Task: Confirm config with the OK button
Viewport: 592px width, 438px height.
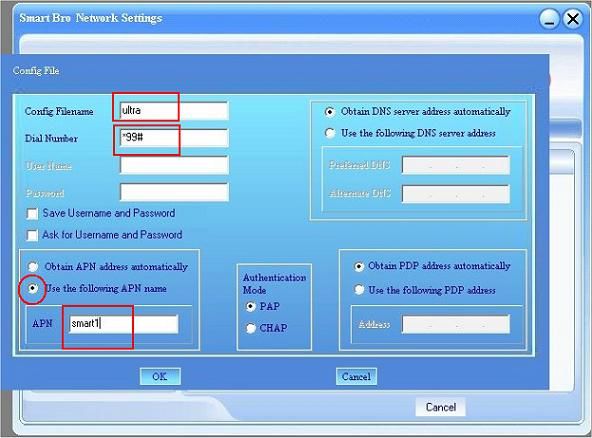Action: pos(160,376)
